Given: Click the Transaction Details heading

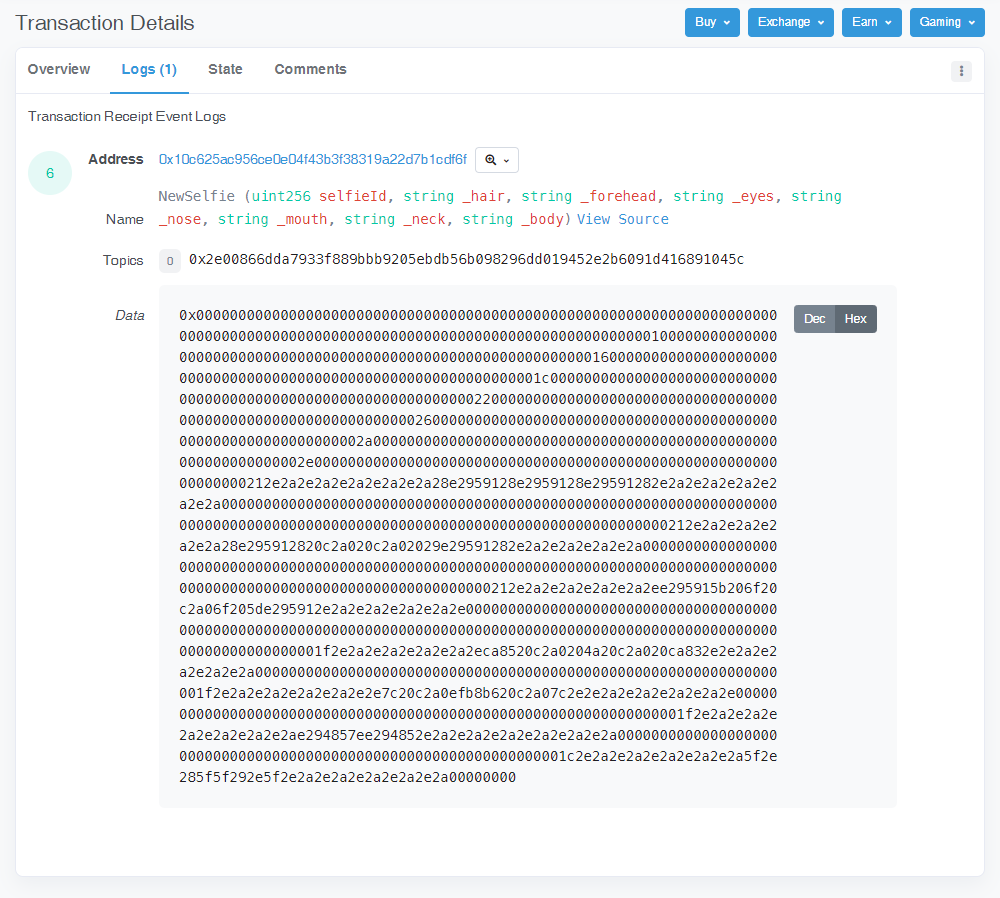Looking at the screenshot, I should pos(105,23).
